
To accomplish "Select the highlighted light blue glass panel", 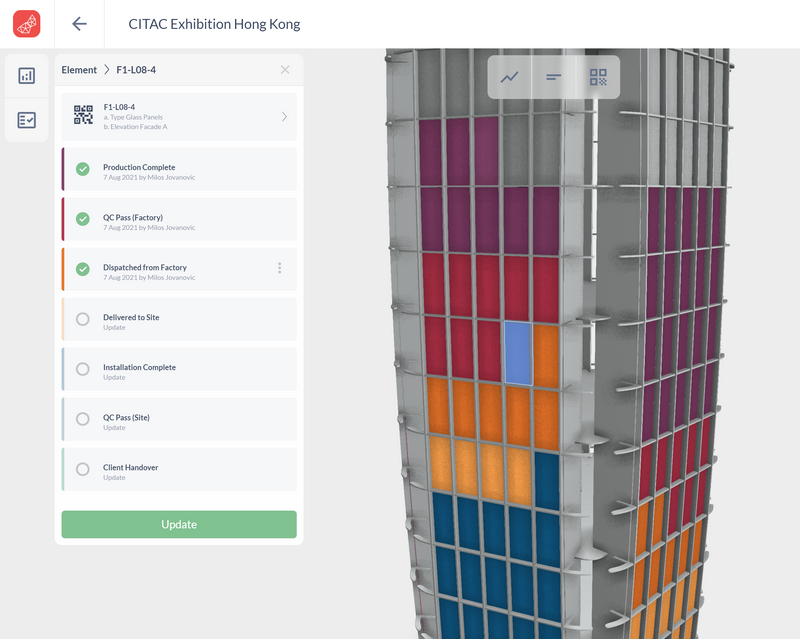I will pos(518,353).
